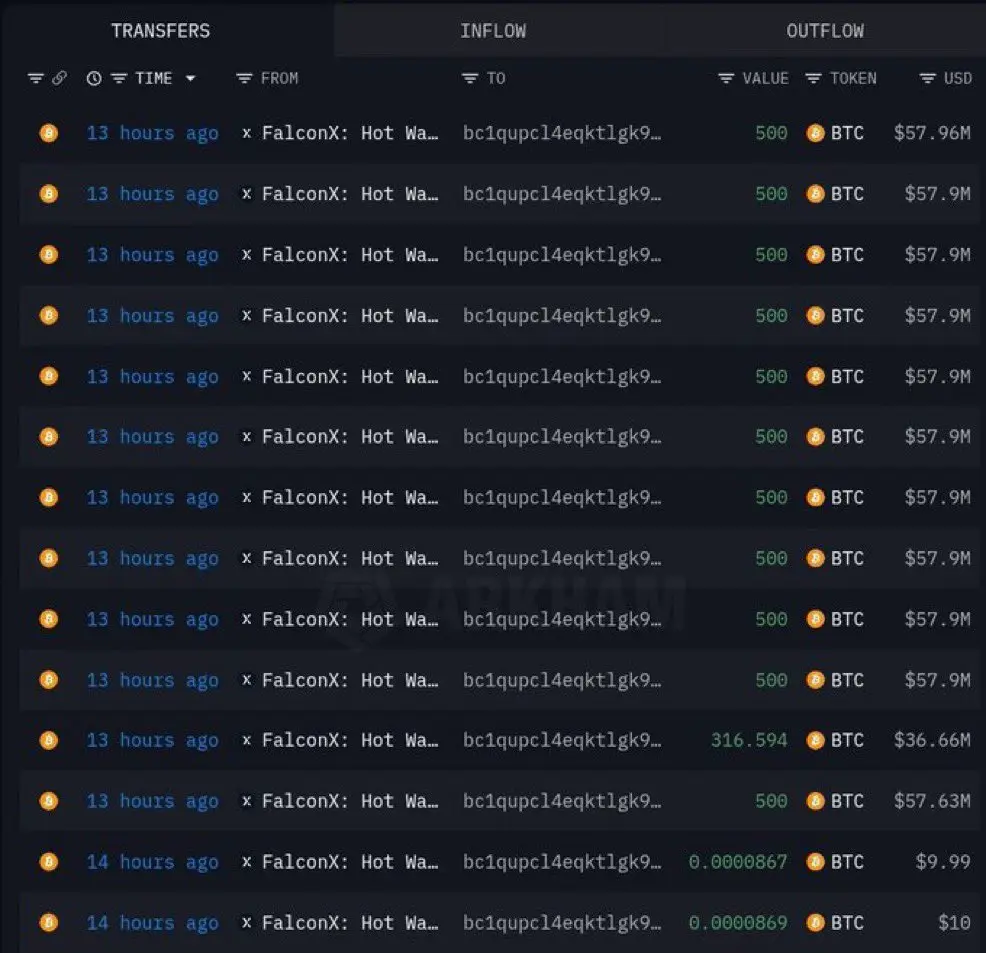This screenshot has width=986, height=953.
Task: Click the BTC token icon on the $57.96M row
Action: coord(815,133)
